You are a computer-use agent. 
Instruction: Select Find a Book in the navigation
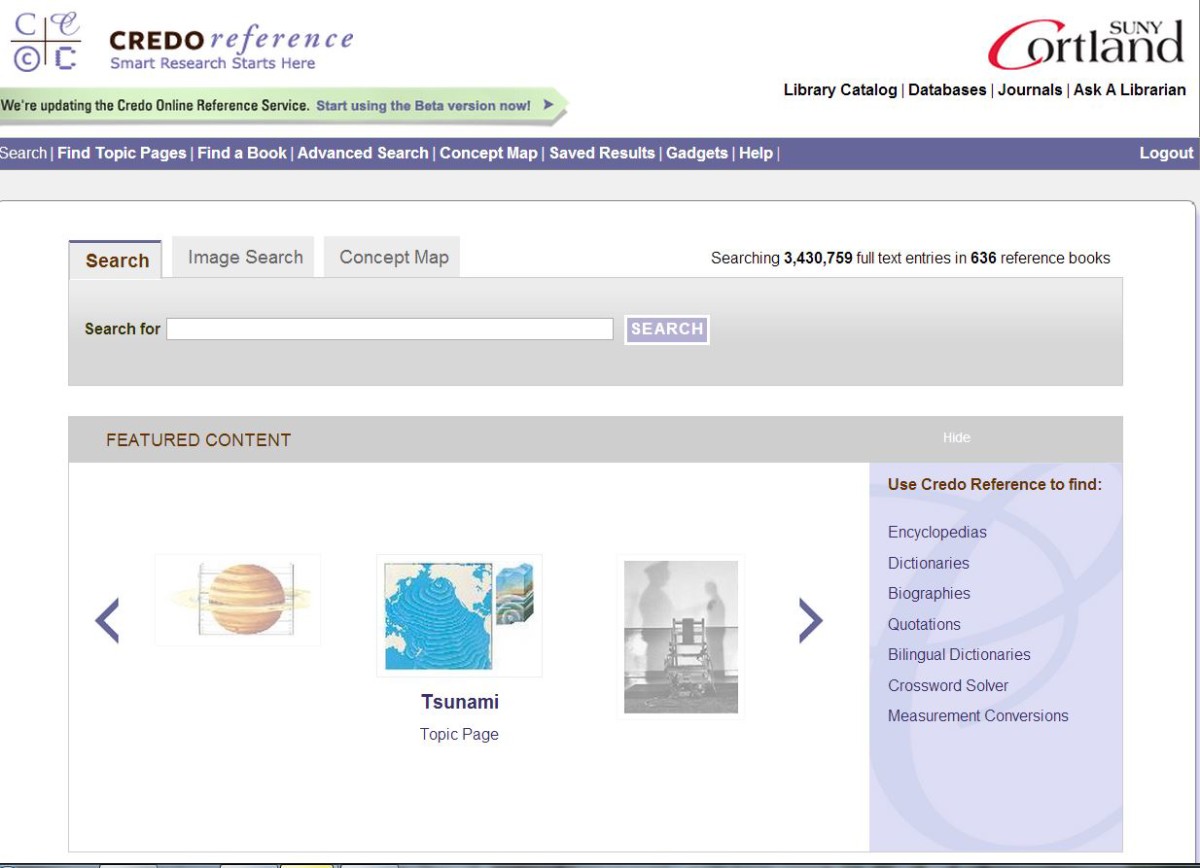pyautogui.click(x=240, y=153)
